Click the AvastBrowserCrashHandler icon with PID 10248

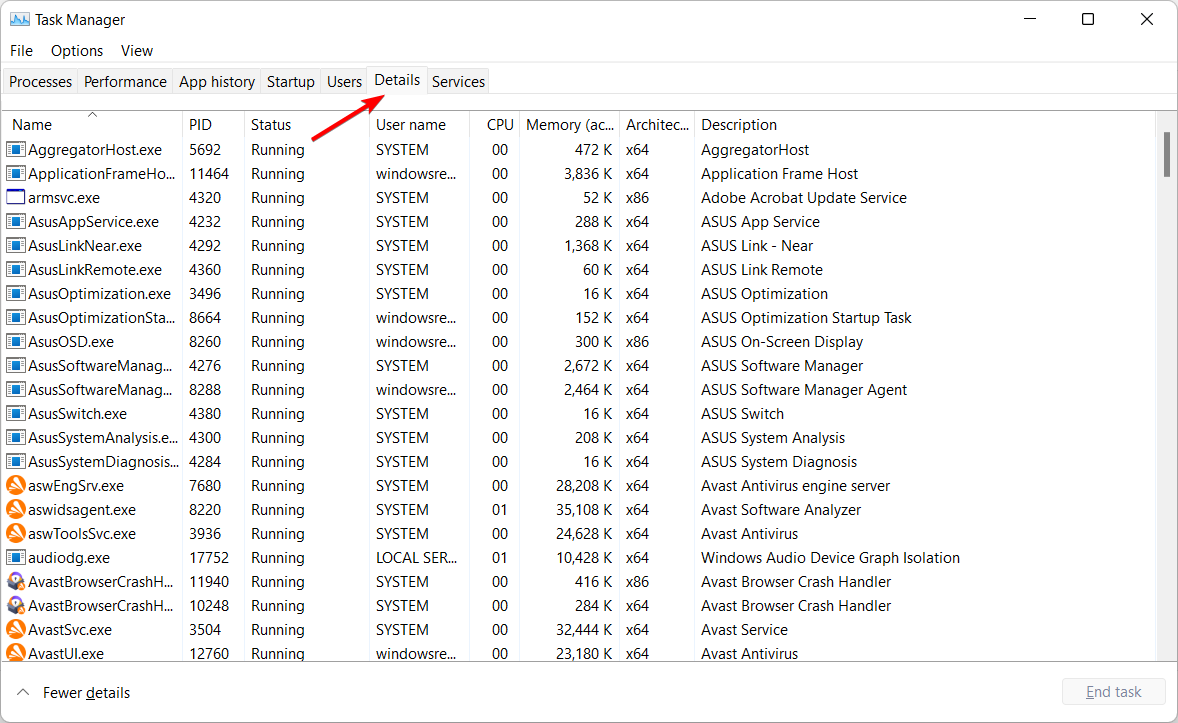coord(16,606)
